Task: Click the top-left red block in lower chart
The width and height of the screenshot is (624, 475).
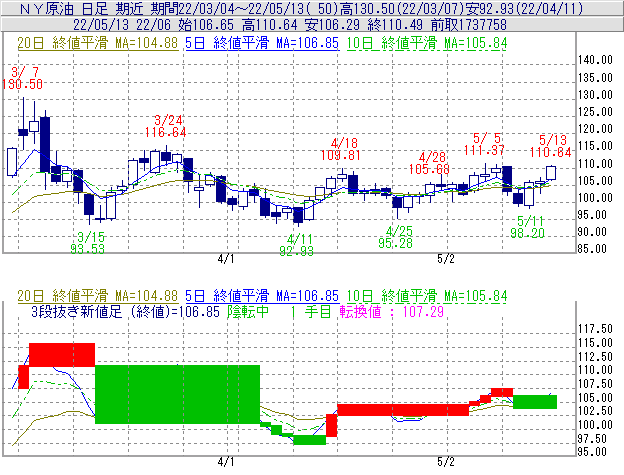Action: pos(62,355)
